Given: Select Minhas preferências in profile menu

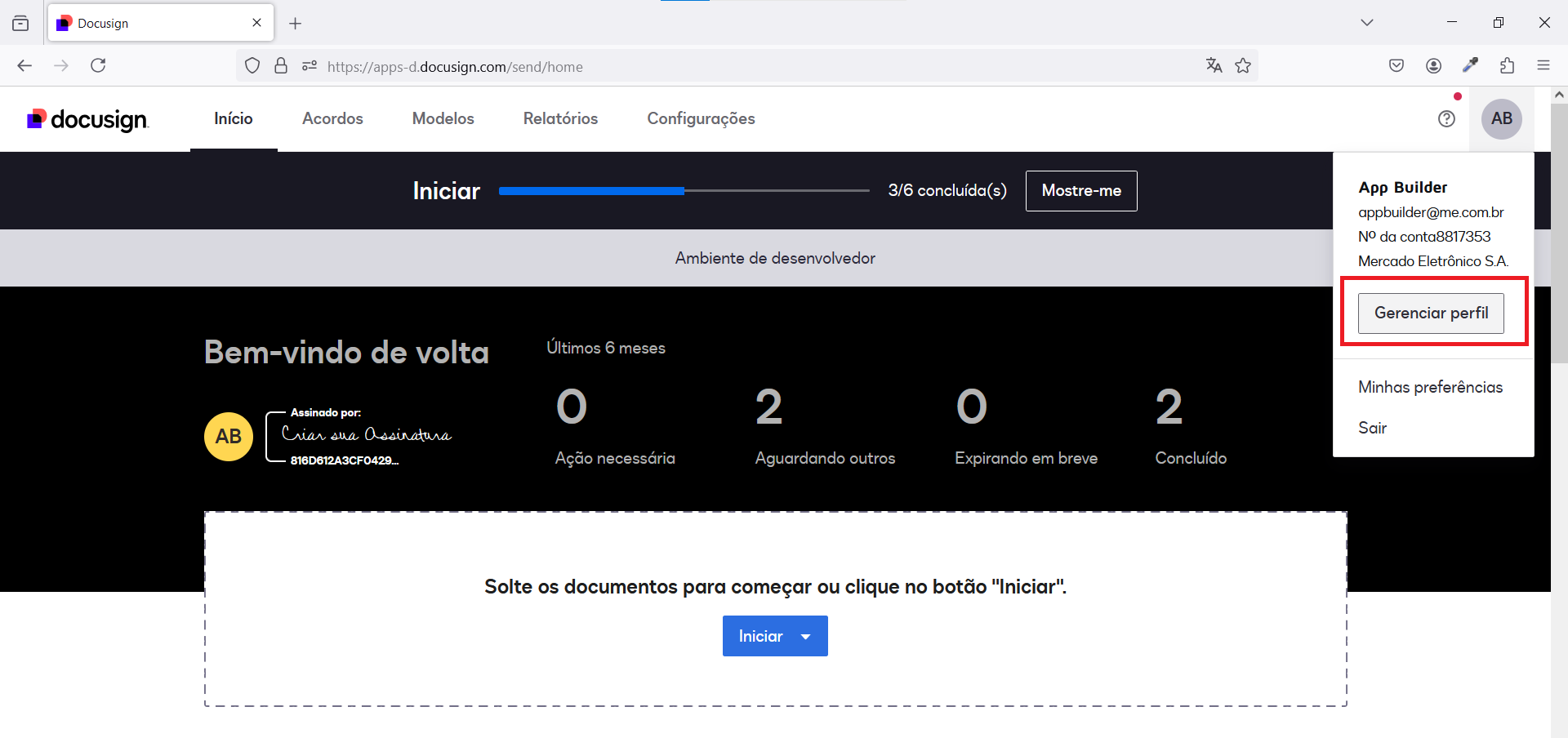Looking at the screenshot, I should coord(1430,387).
